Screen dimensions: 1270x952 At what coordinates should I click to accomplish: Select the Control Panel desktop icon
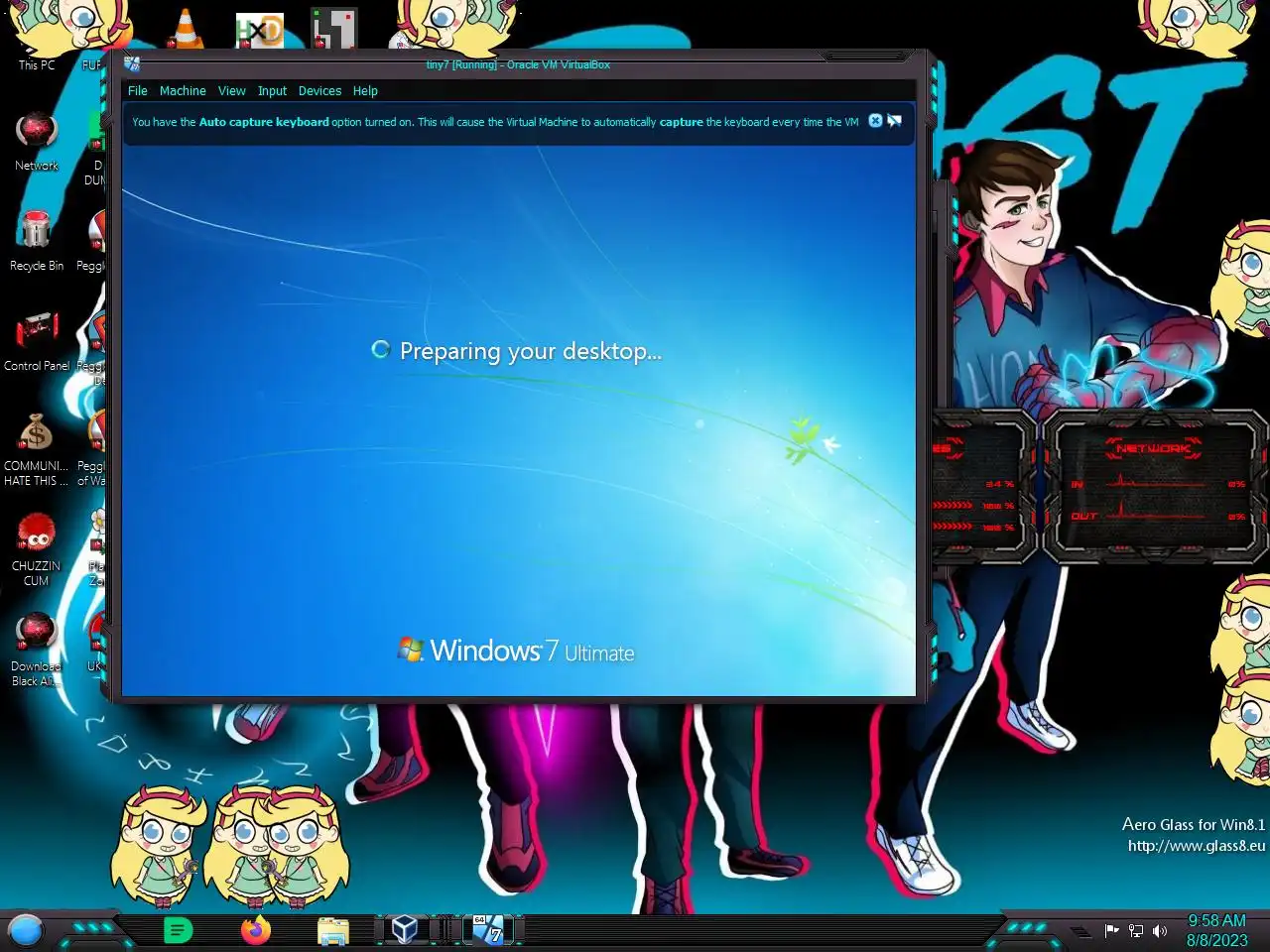tap(37, 341)
